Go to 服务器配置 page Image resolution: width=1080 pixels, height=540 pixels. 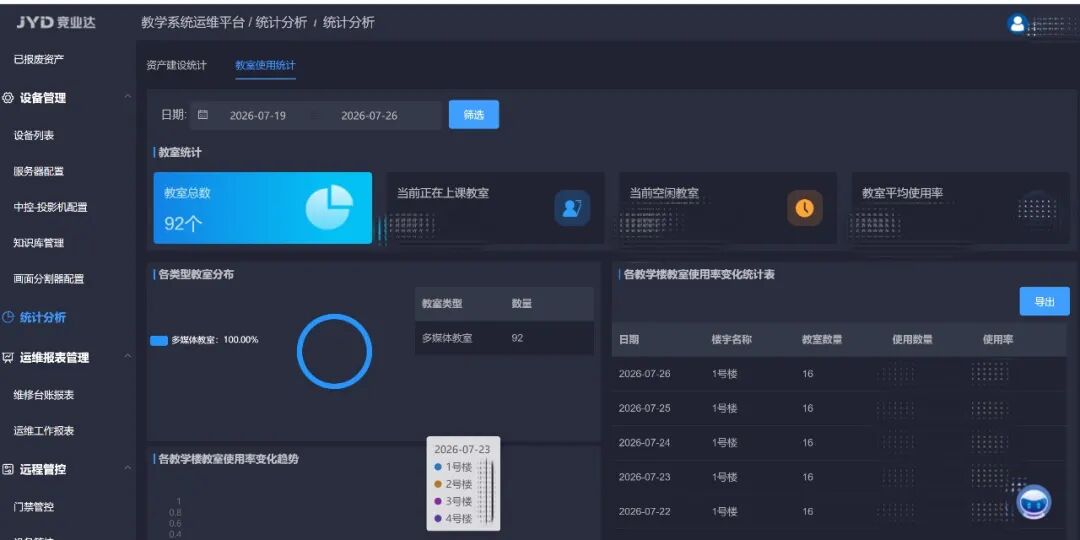pos(39,172)
